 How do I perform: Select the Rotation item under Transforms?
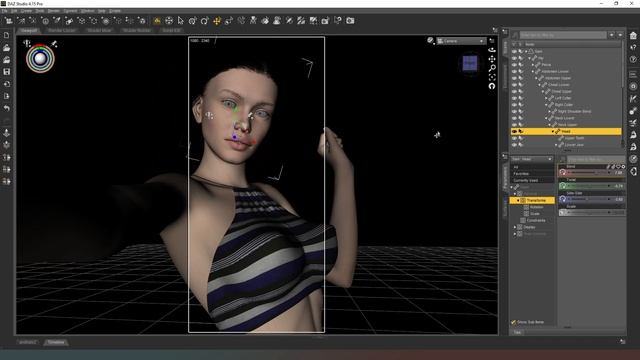point(536,207)
